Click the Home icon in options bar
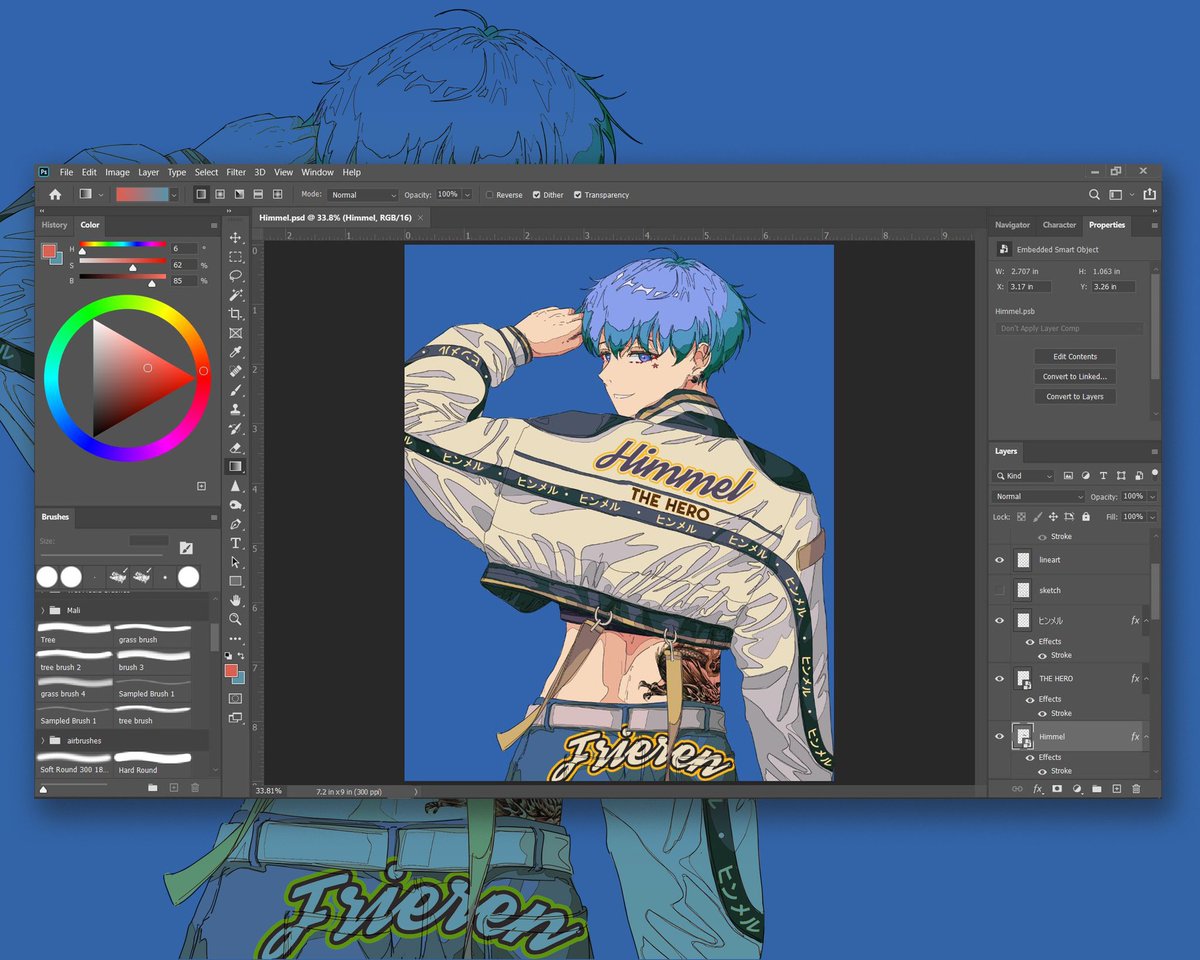 click(x=55, y=195)
